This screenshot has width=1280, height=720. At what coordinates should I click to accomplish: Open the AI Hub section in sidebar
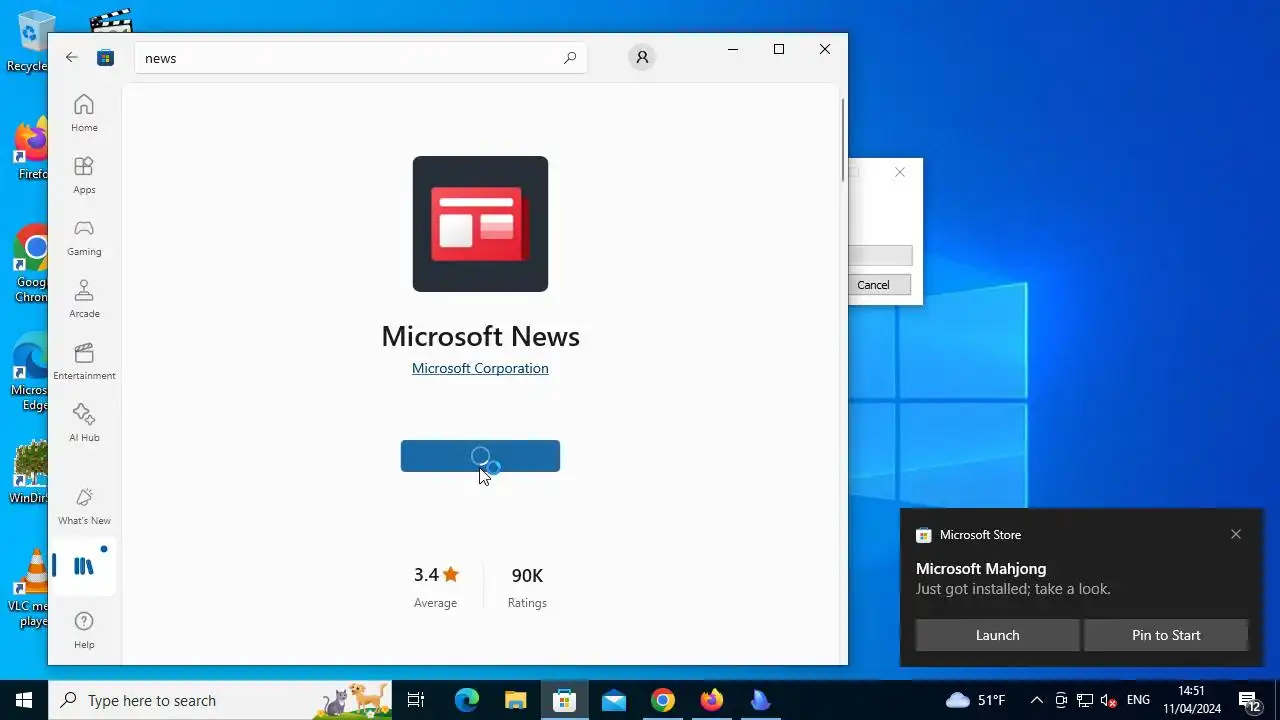coord(84,423)
